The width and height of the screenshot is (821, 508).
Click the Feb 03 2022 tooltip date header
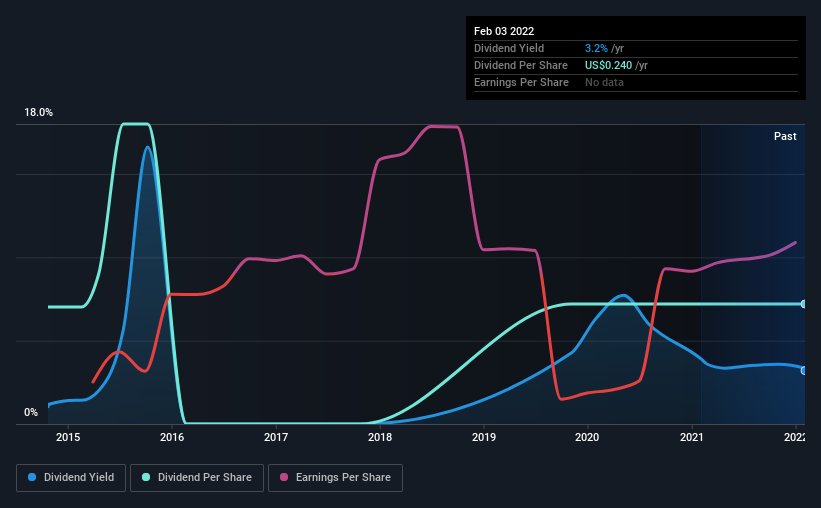pos(504,31)
